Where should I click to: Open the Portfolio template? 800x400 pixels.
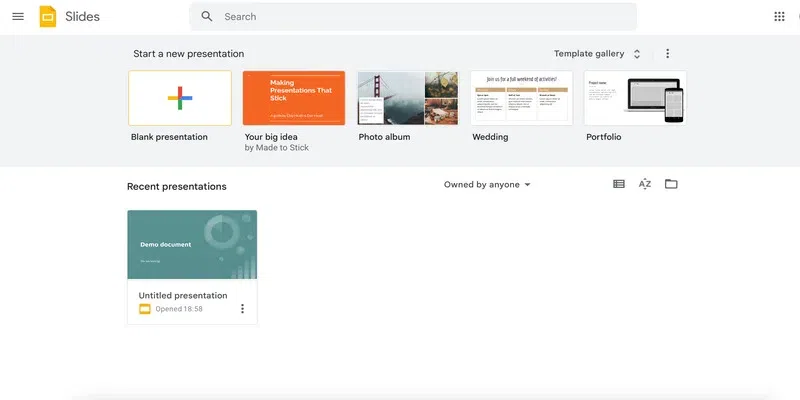pos(635,98)
